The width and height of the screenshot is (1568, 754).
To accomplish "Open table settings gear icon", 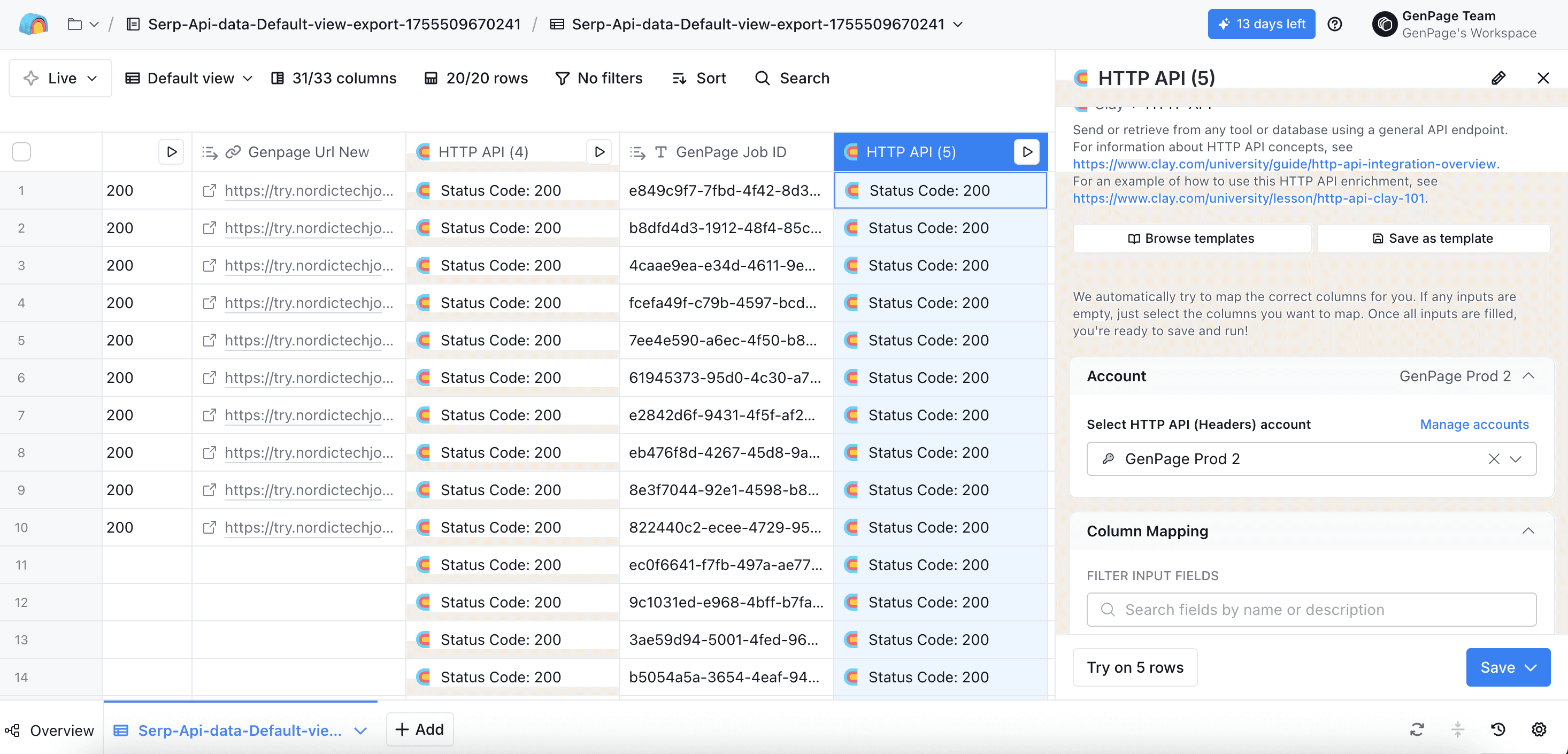I will point(1539,729).
